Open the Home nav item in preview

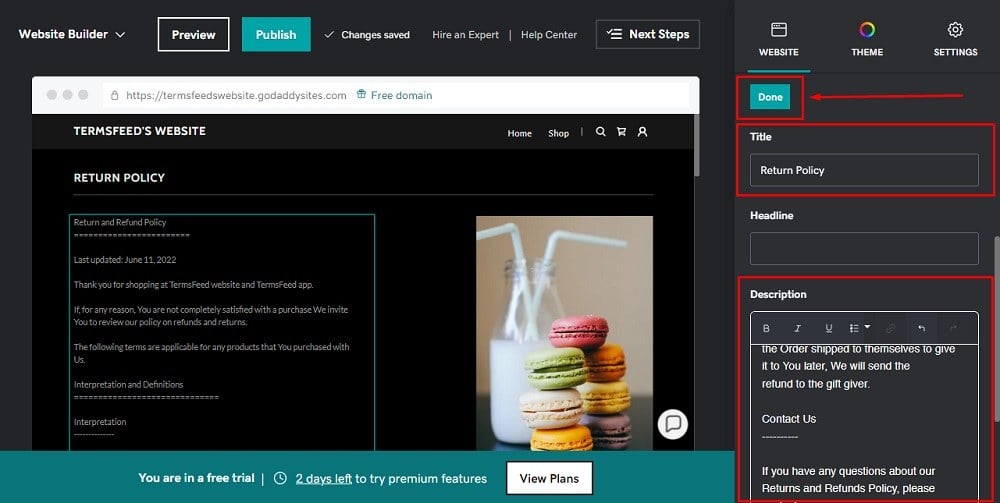tap(520, 133)
